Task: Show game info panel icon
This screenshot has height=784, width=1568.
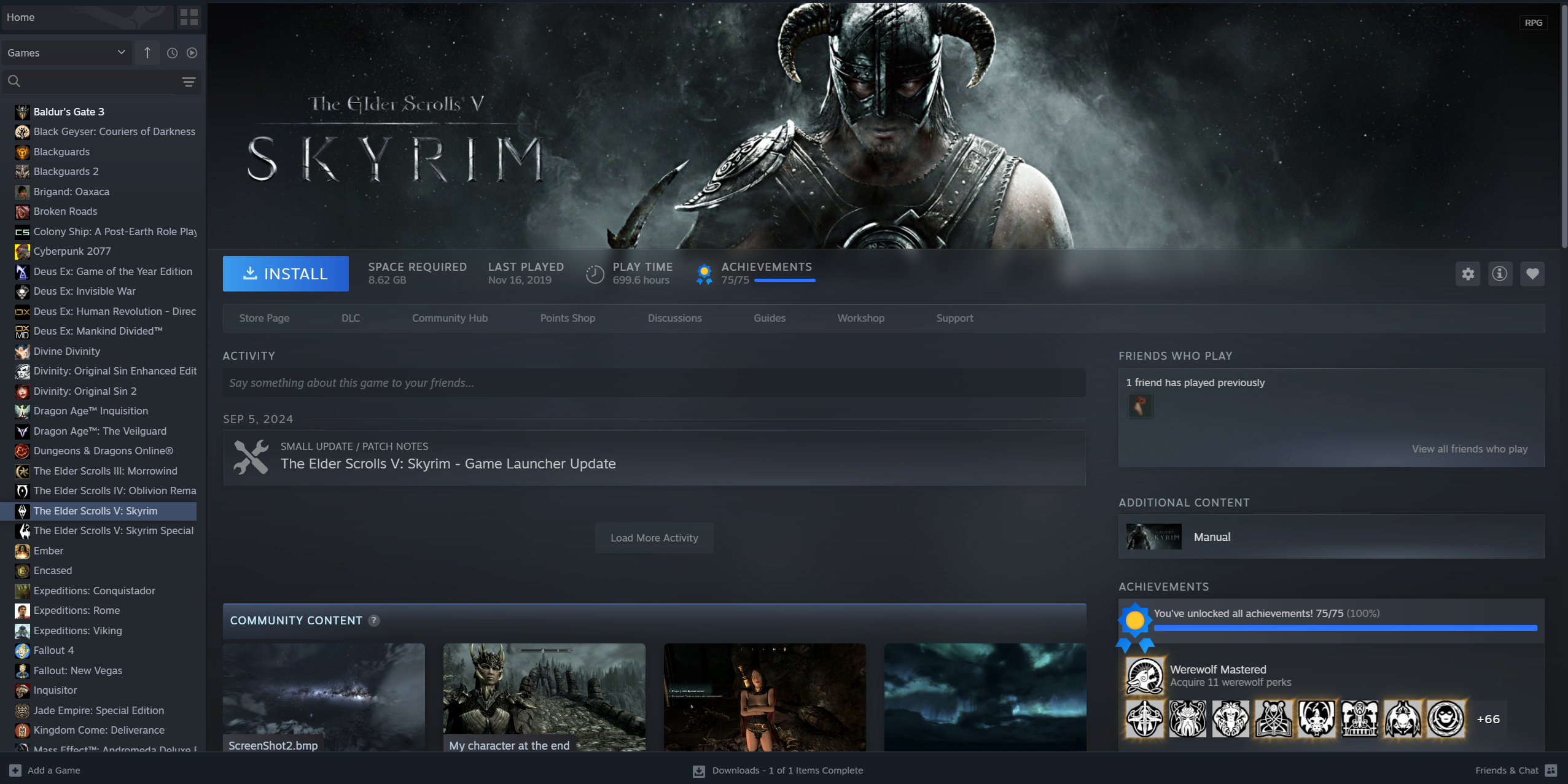Action: 1500,274
